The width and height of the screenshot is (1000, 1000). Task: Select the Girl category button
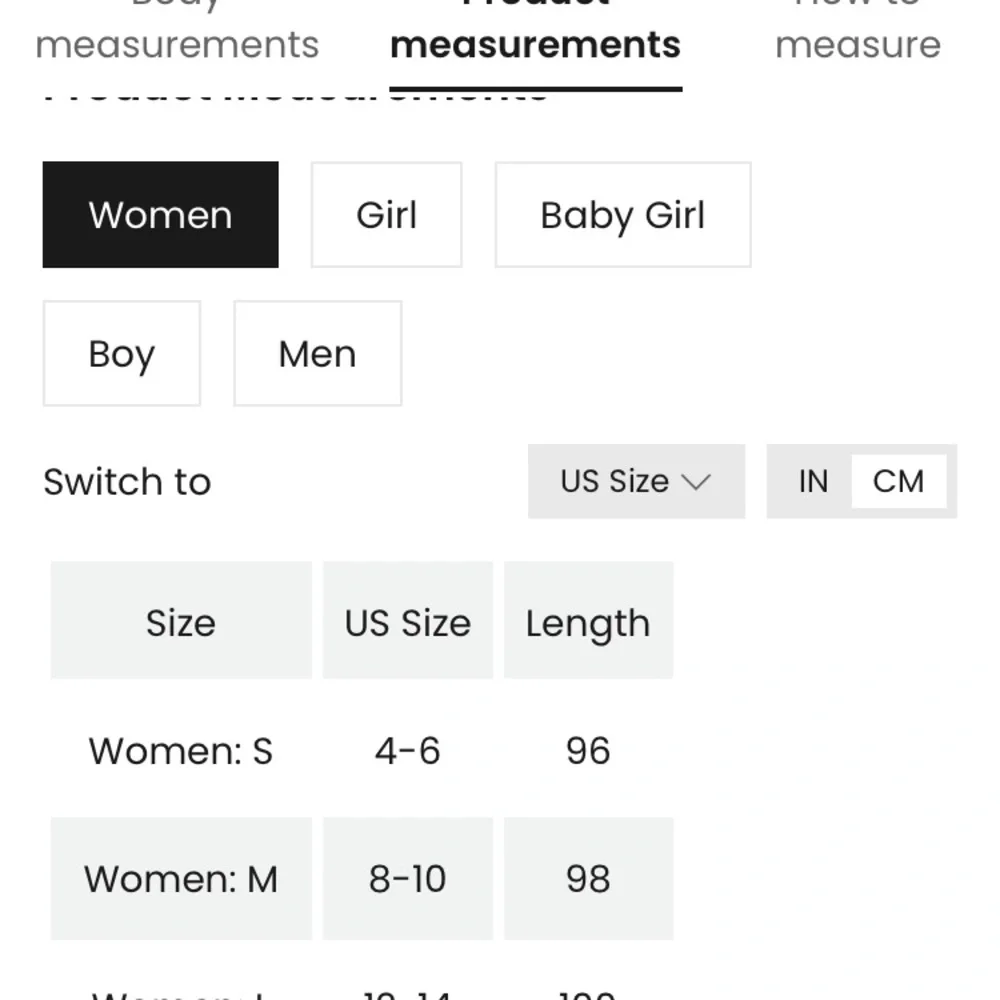(386, 215)
